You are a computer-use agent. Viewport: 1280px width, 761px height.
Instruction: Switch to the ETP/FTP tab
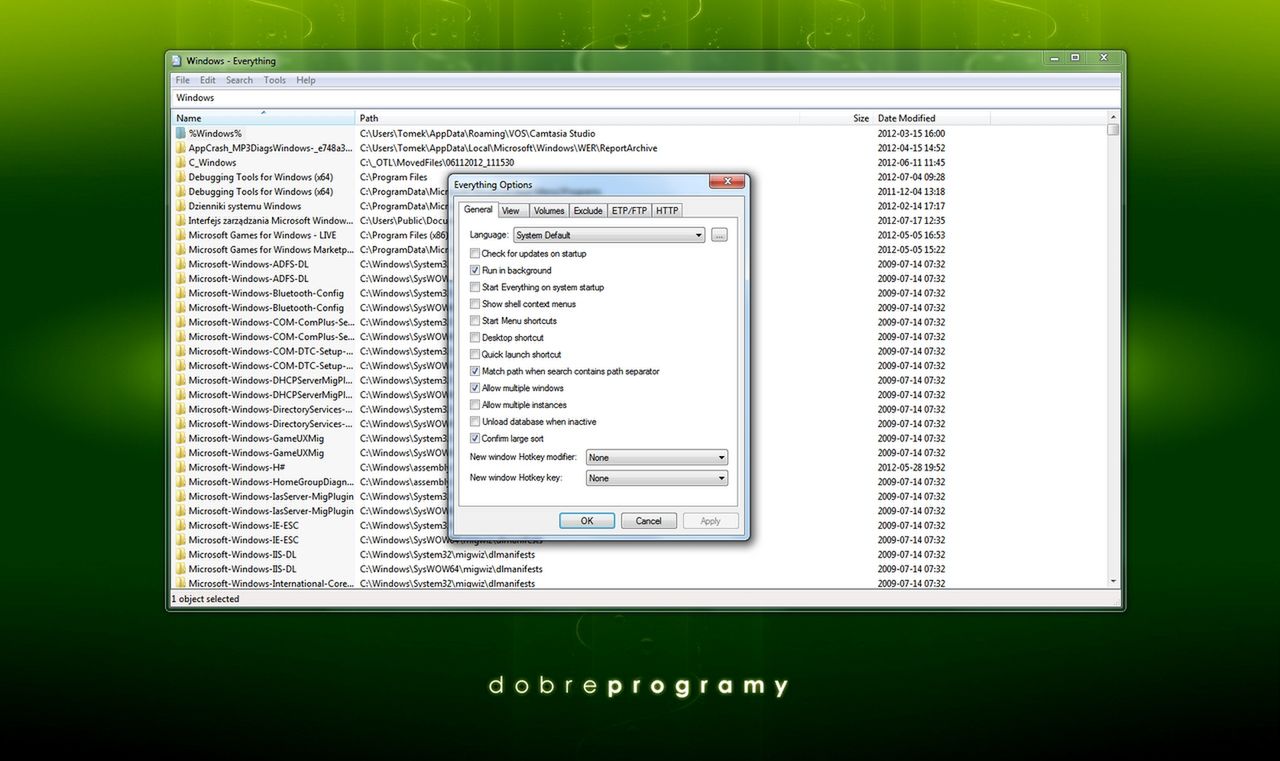click(x=630, y=211)
